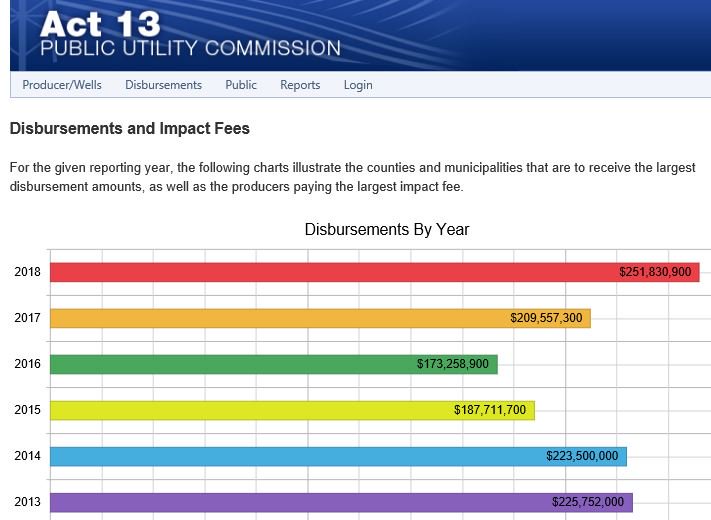Go to the Reports menu
Screen dimensions: 711x520
tap(300, 85)
